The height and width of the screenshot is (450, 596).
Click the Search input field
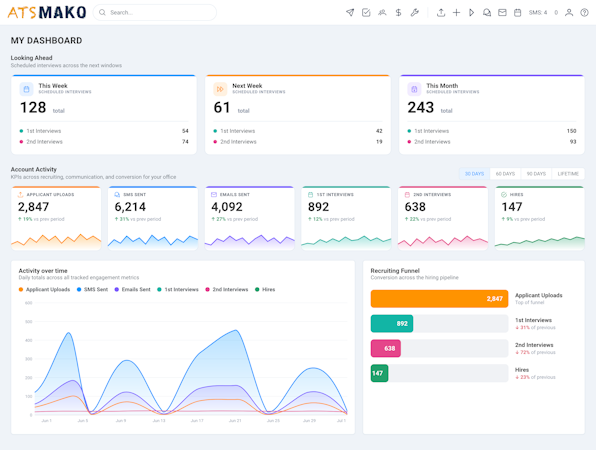[x=155, y=13]
